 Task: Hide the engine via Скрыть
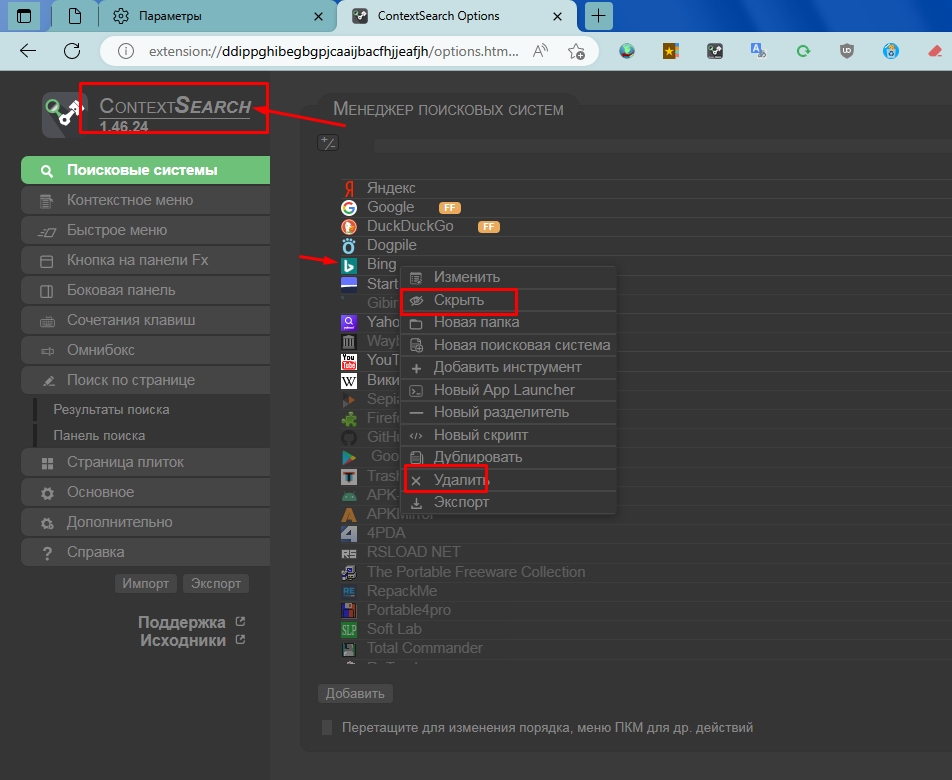(458, 300)
